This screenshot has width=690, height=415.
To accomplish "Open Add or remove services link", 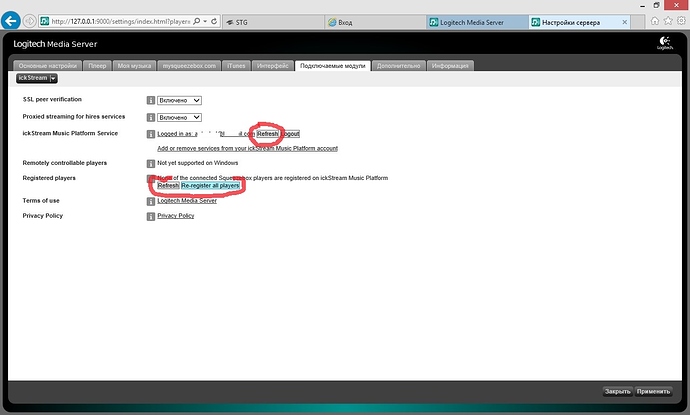I will (247, 148).
